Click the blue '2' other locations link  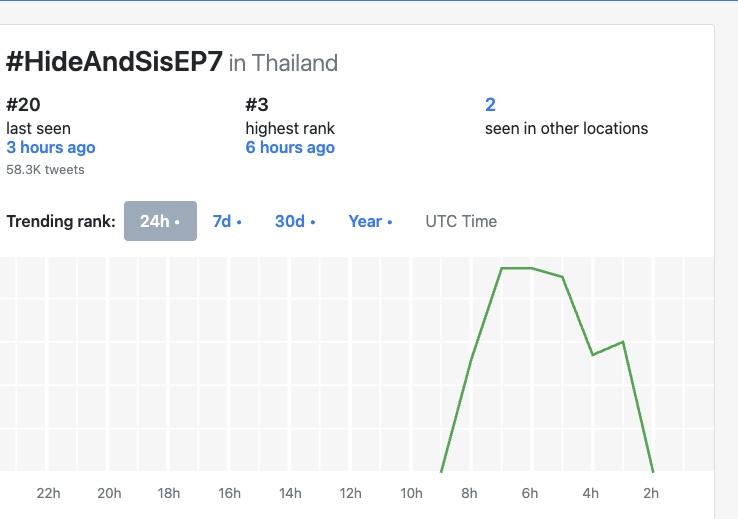point(490,104)
